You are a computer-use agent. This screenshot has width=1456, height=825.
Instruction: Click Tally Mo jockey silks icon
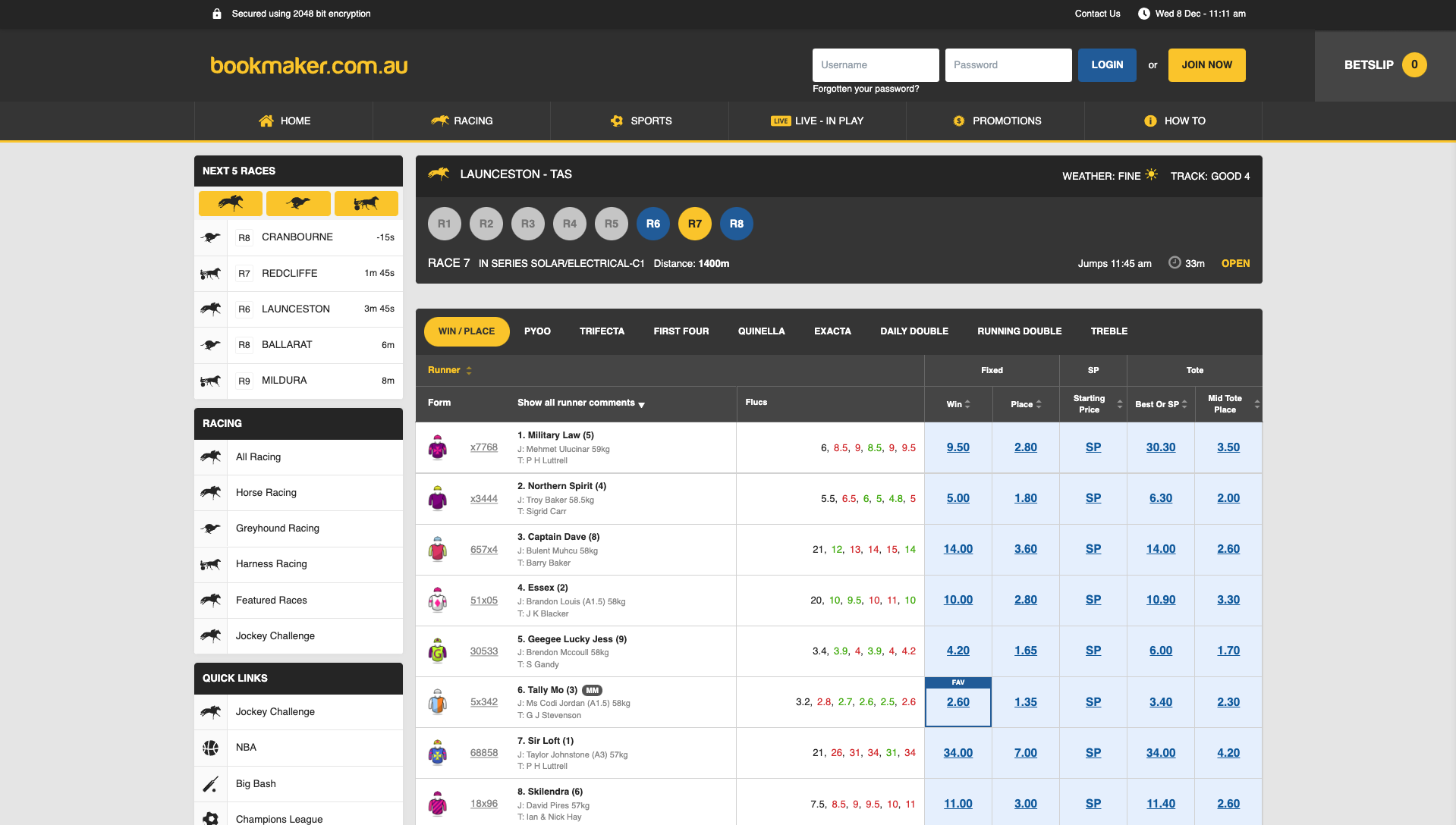tap(438, 701)
